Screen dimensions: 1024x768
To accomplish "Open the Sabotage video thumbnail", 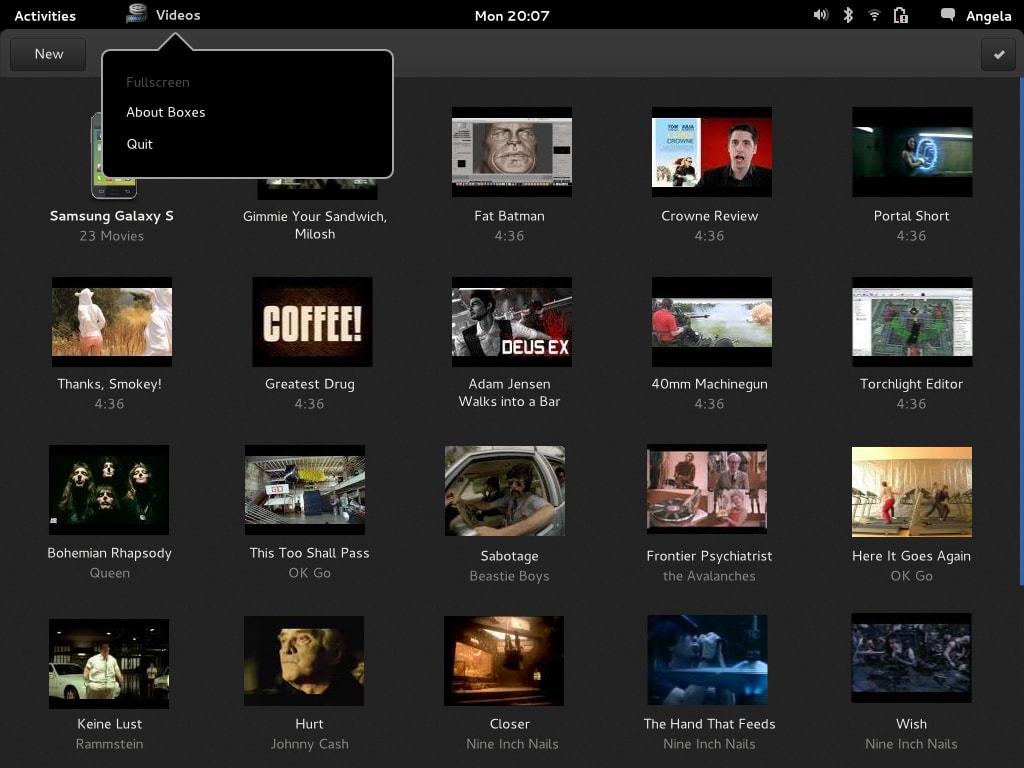I will point(505,491).
